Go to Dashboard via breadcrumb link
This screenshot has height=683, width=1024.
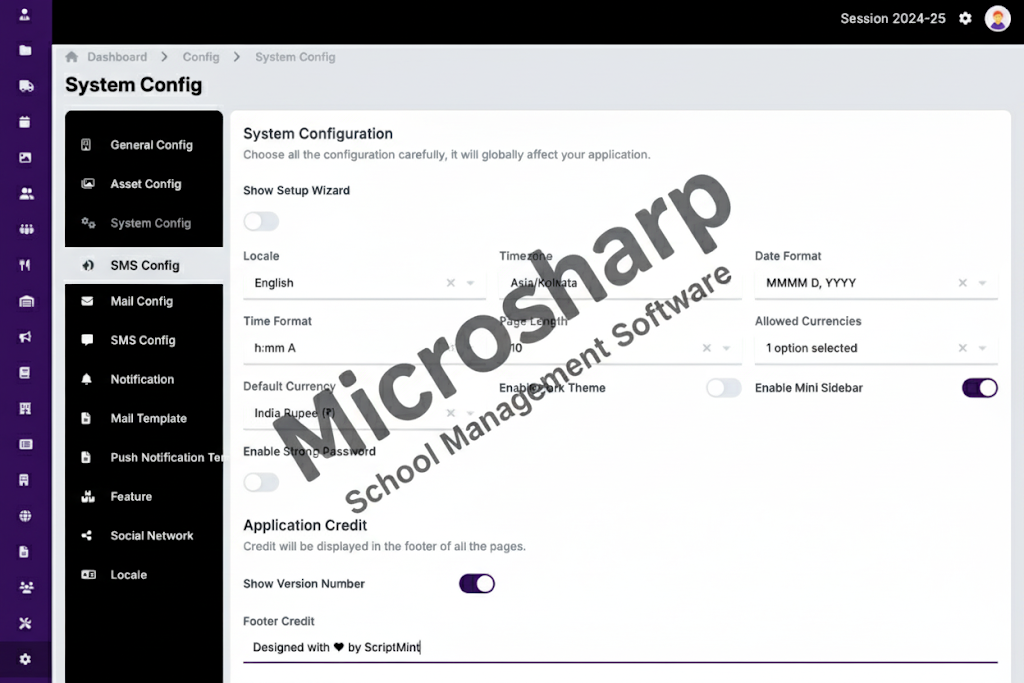click(x=117, y=57)
